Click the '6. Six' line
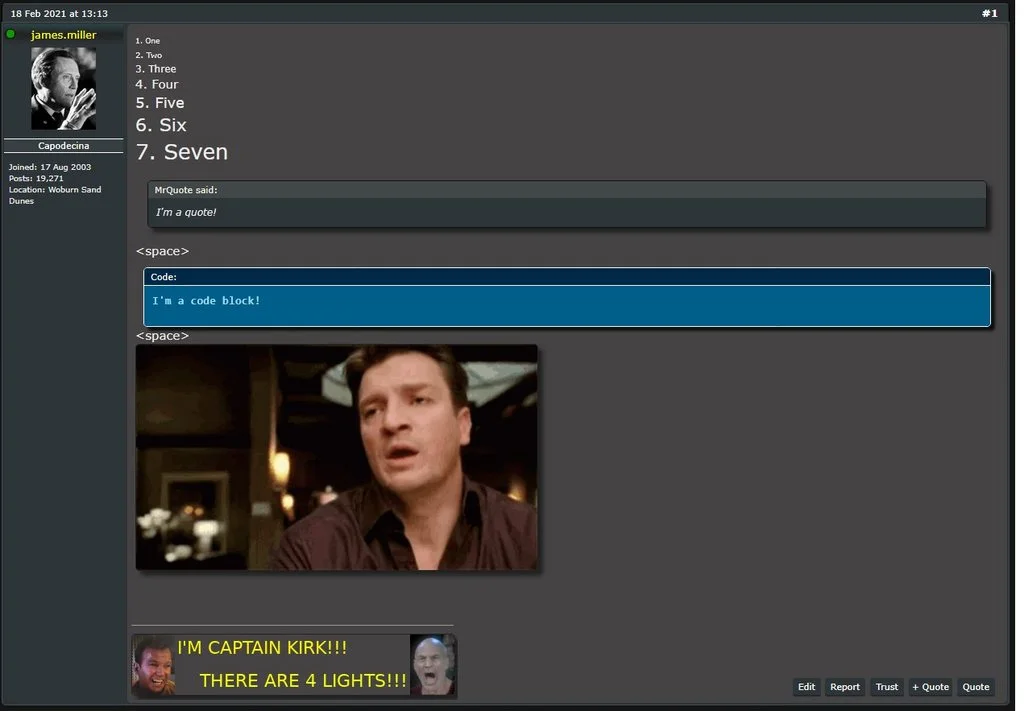The height and width of the screenshot is (711, 1024). pyautogui.click(x=161, y=125)
